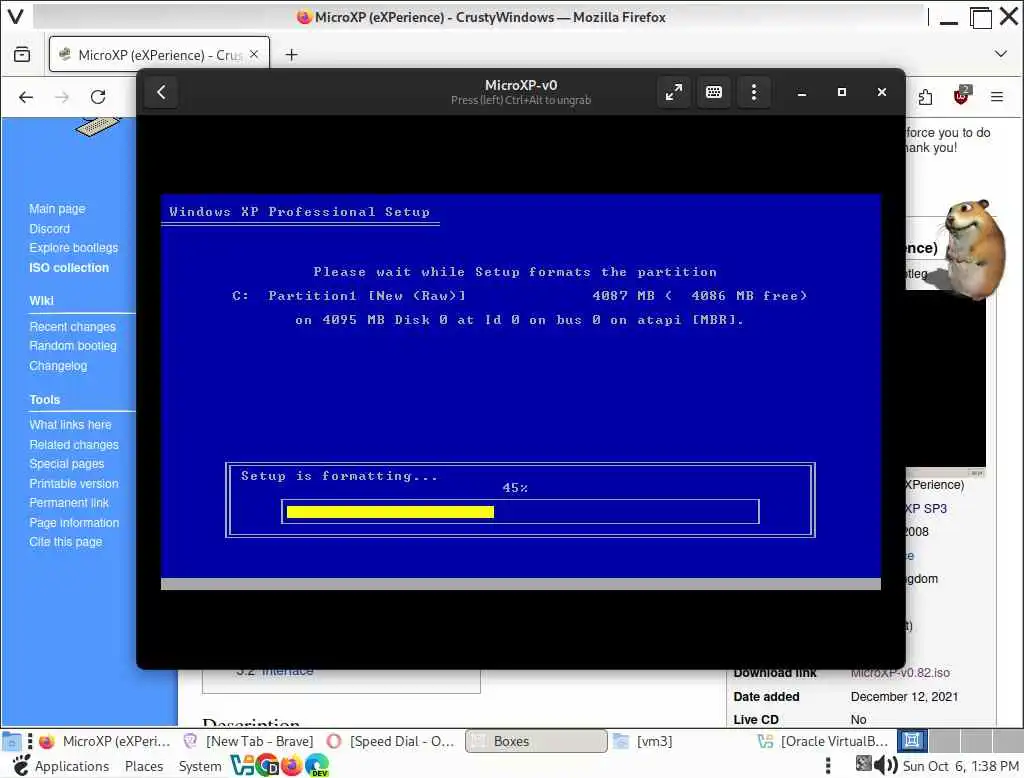Click the network tray icon beside volume
This screenshot has width=1024, height=778.
pyautogui.click(x=863, y=763)
